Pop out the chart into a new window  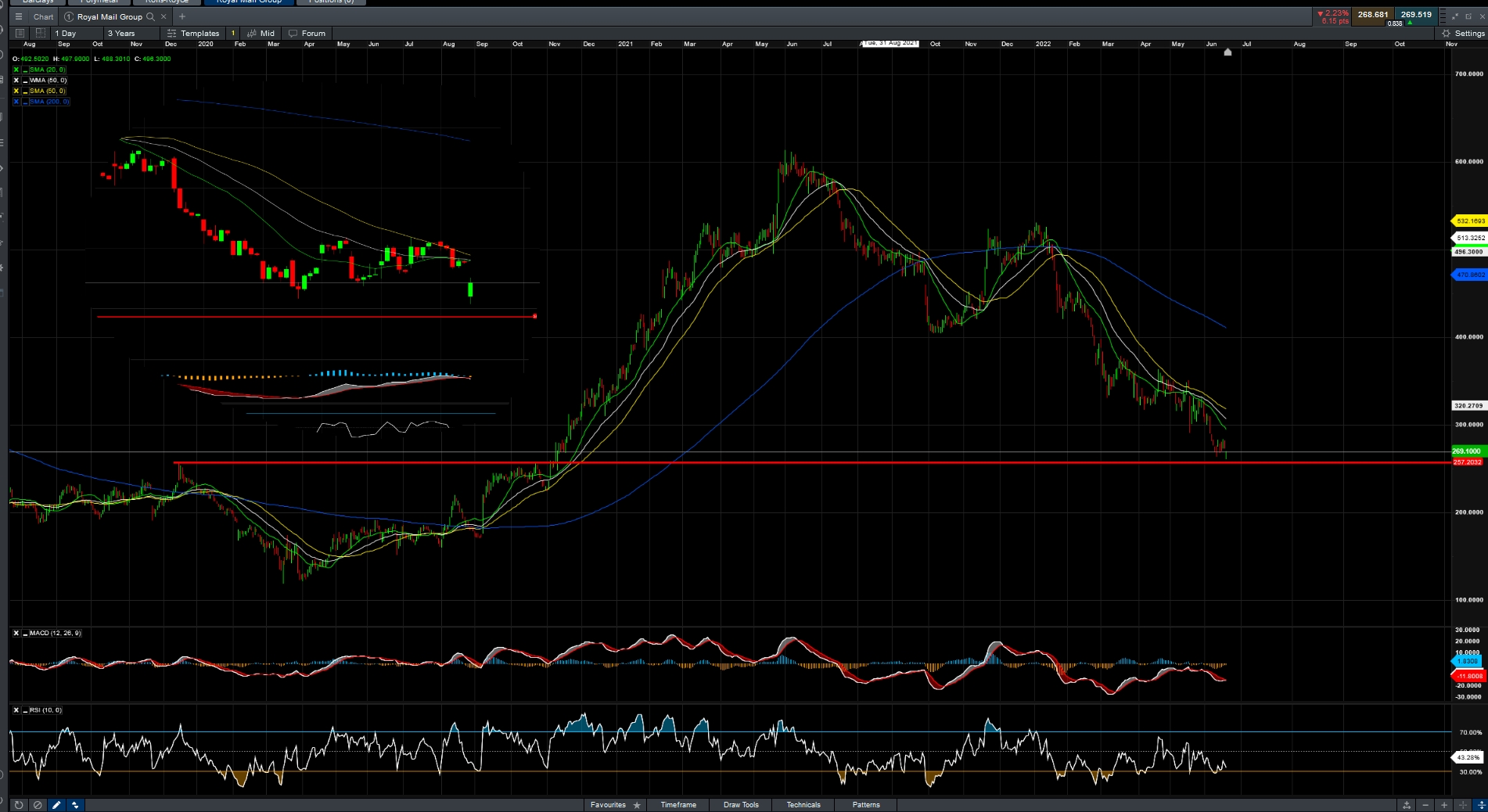(1468, 16)
